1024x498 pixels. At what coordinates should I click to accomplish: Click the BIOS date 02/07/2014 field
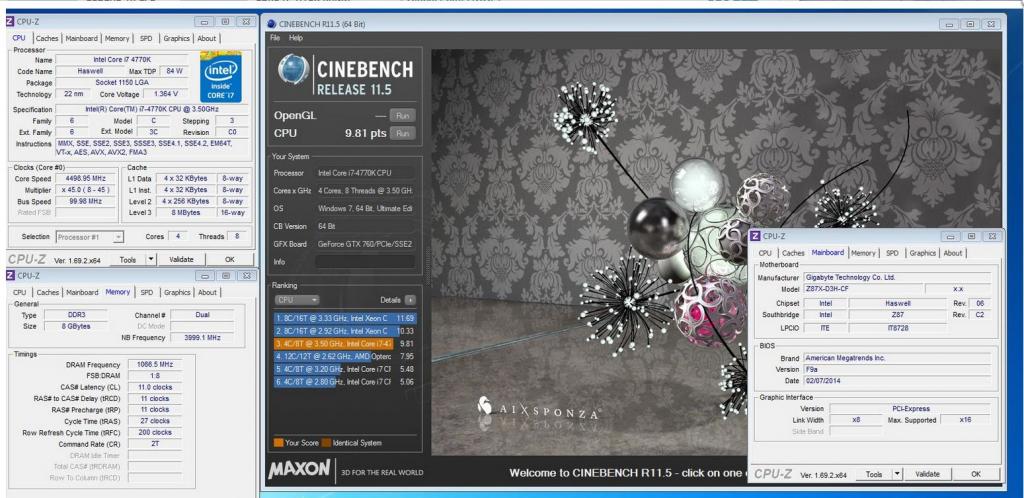click(x=897, y=381)
